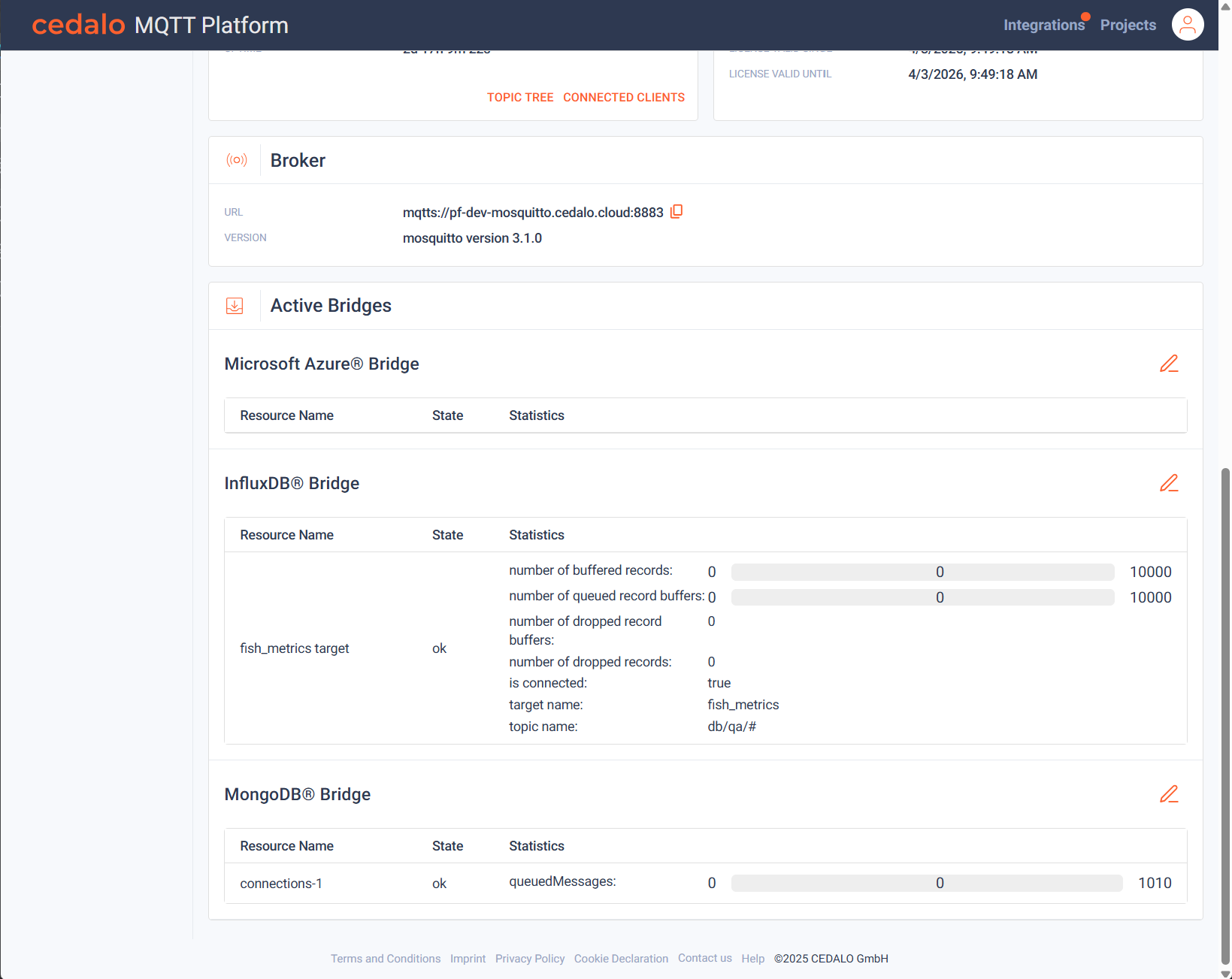Screen dimensions: 1232x979
Task: Click the buffered records progress bar
Action: [923, 572]
